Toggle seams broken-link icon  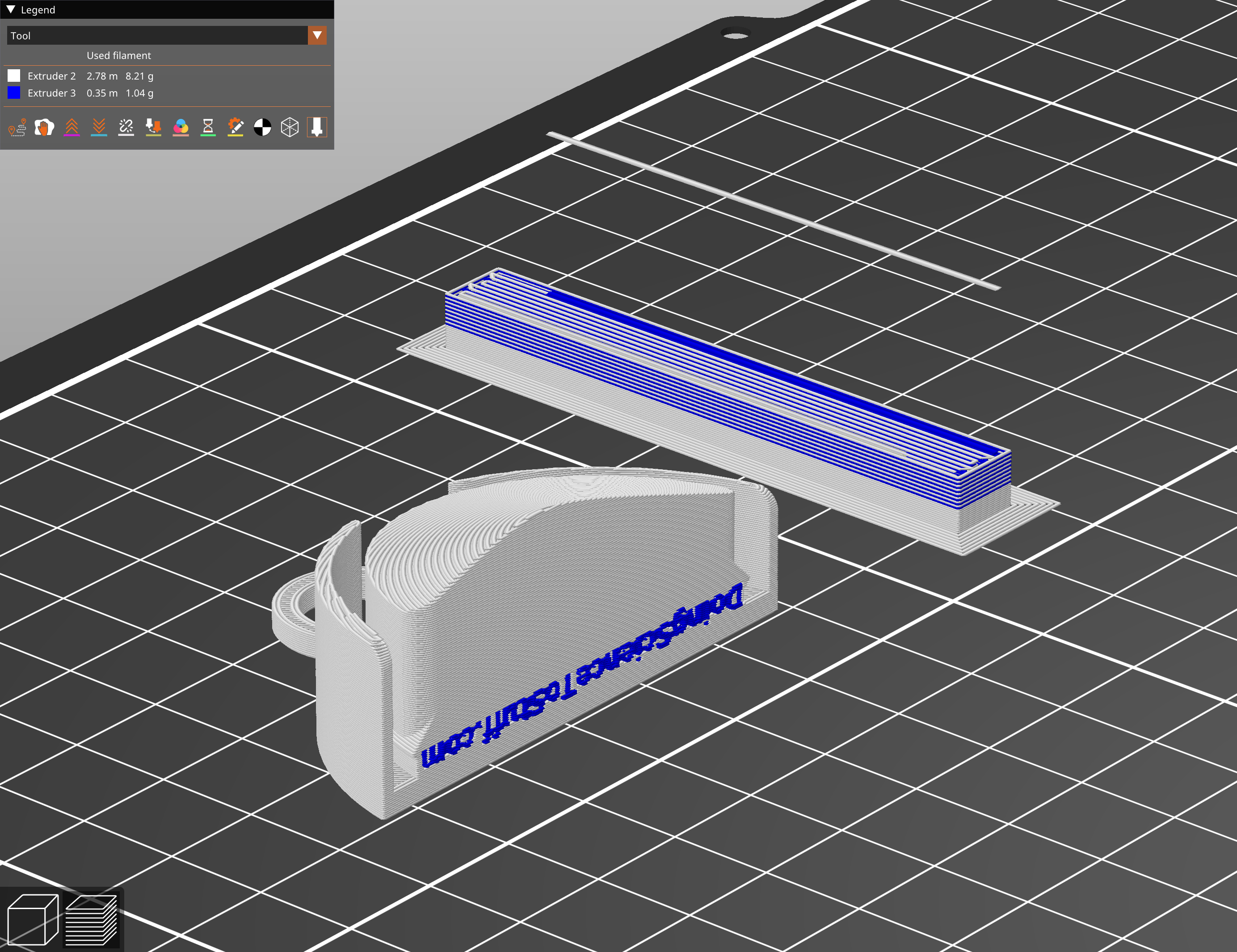click(x=126, y=127)
